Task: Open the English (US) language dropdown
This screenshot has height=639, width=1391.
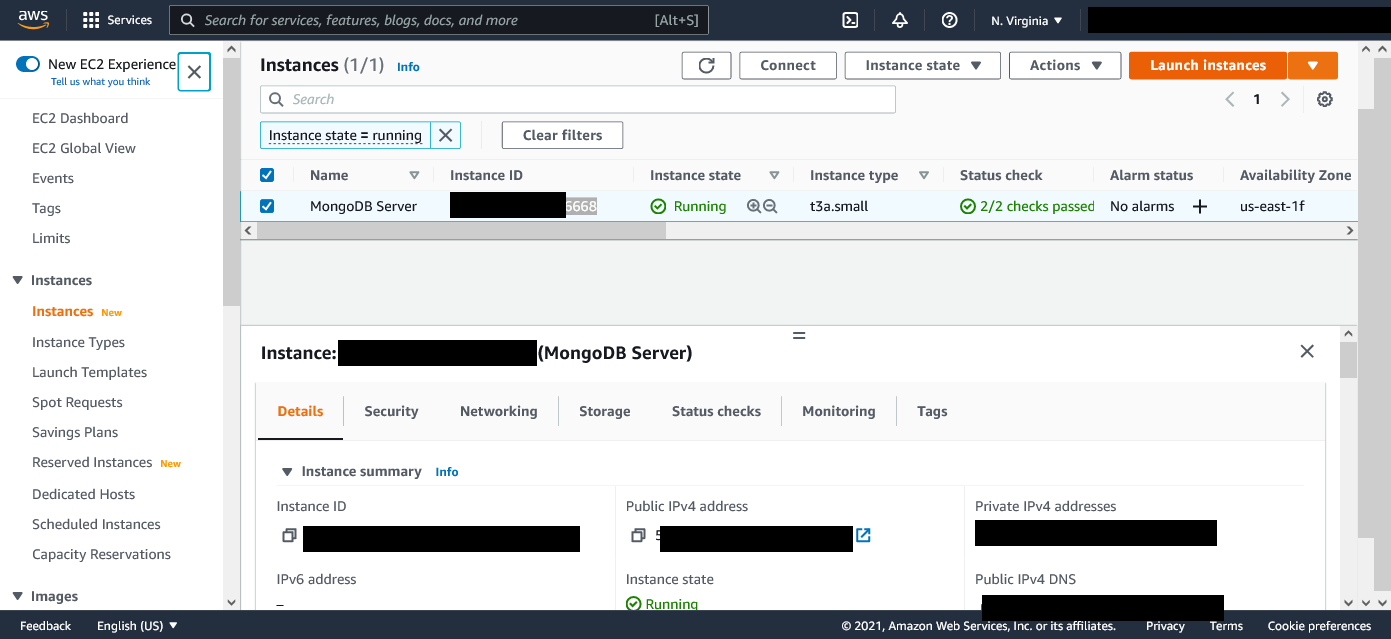Action: (x=137, y=626)
